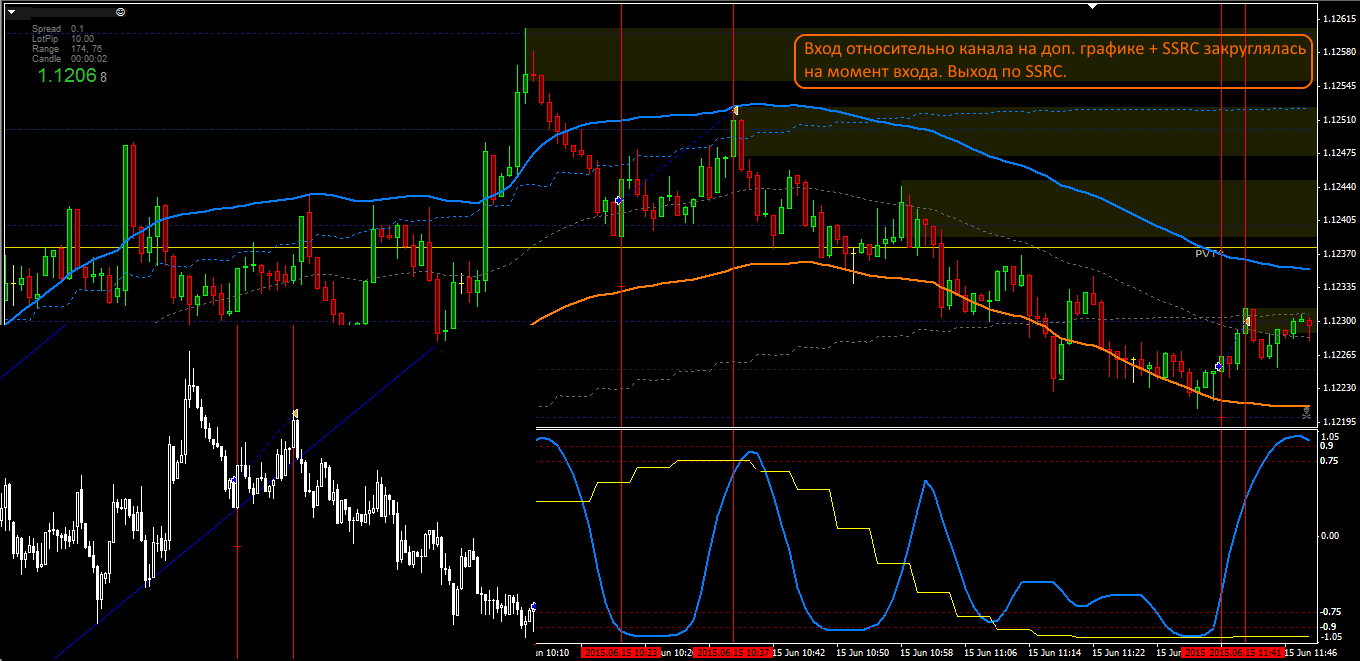Click the 1.12440 price axis label
This screenshot has width=1360, height=661.
[1338, 186]
